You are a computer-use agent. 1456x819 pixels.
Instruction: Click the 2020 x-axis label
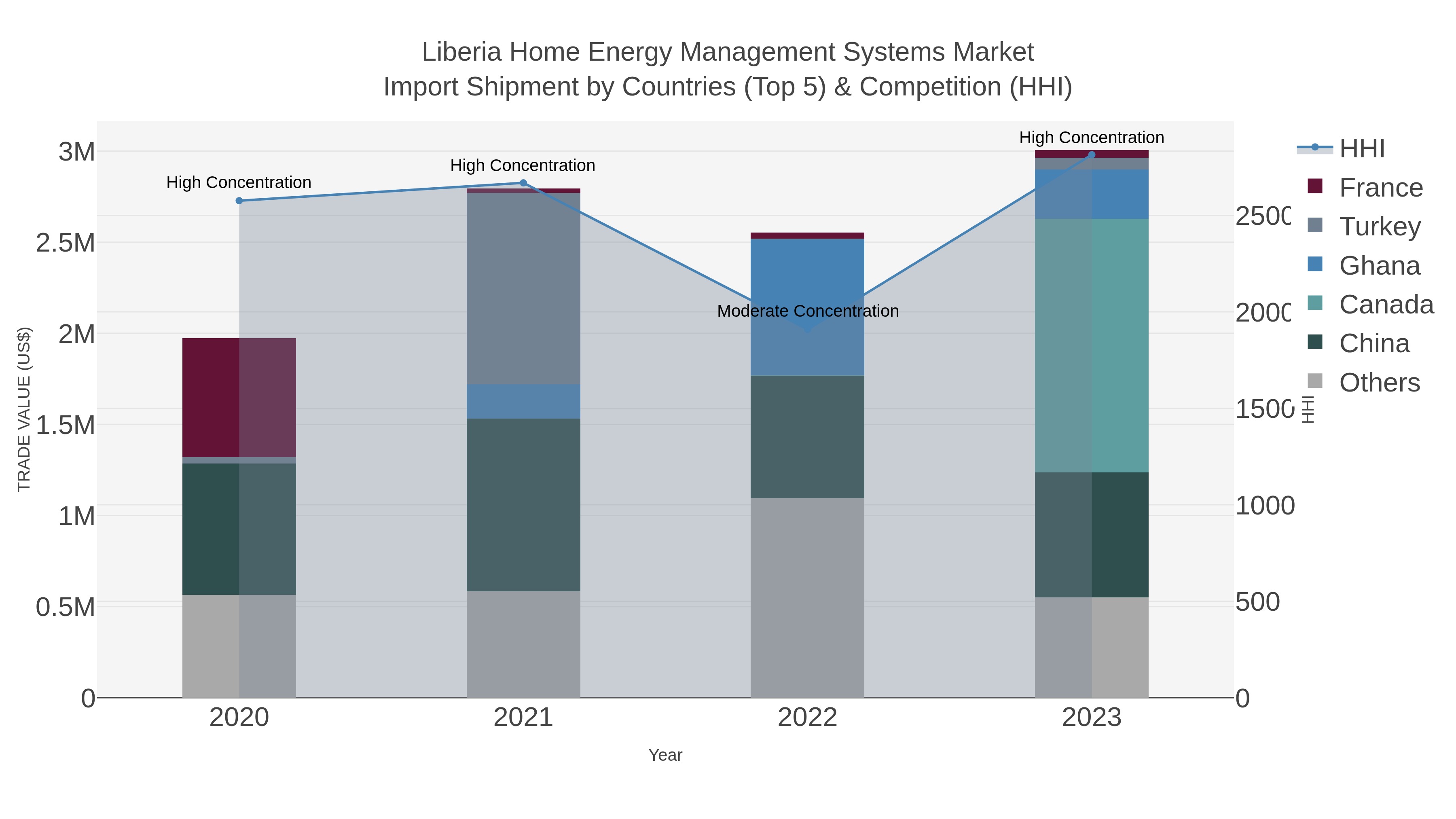(x=239, y=718)
